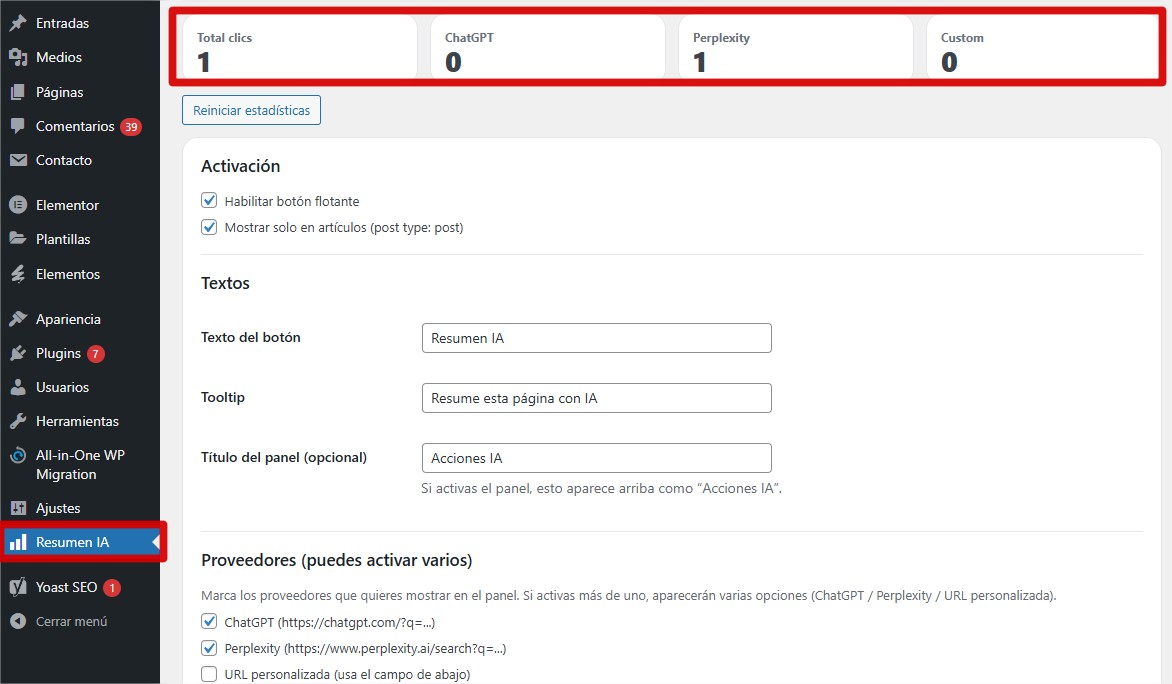Select the Plantillas folder icon
Image resolution: width=1172 pixels, height=684 pixels.
point(17,239)
